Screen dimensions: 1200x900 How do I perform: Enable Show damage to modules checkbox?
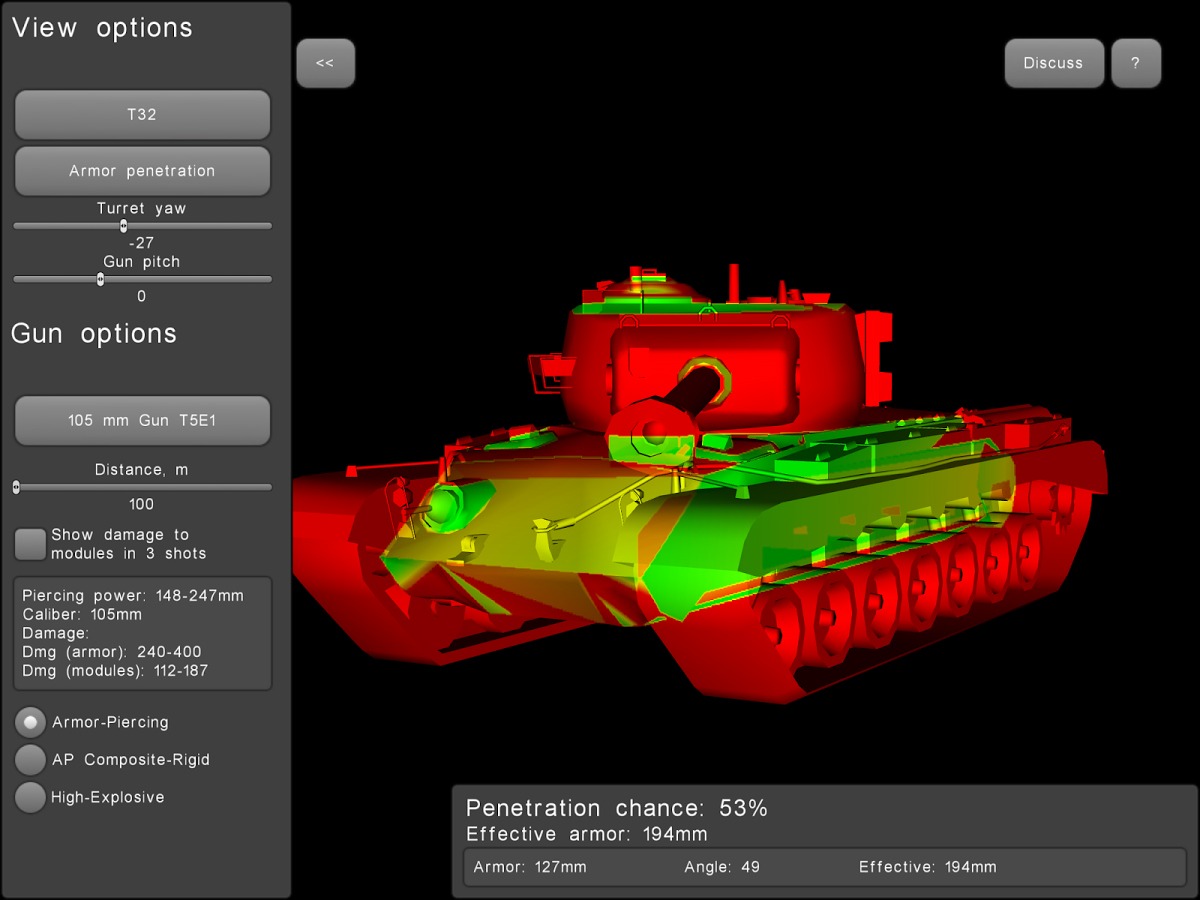[x=30, y=544]
